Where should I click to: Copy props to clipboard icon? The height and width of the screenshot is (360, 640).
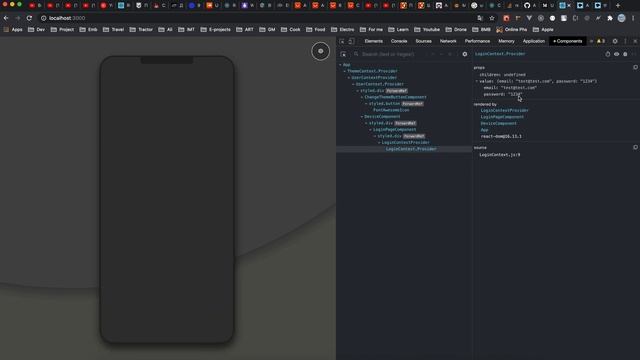pos(635,67)
